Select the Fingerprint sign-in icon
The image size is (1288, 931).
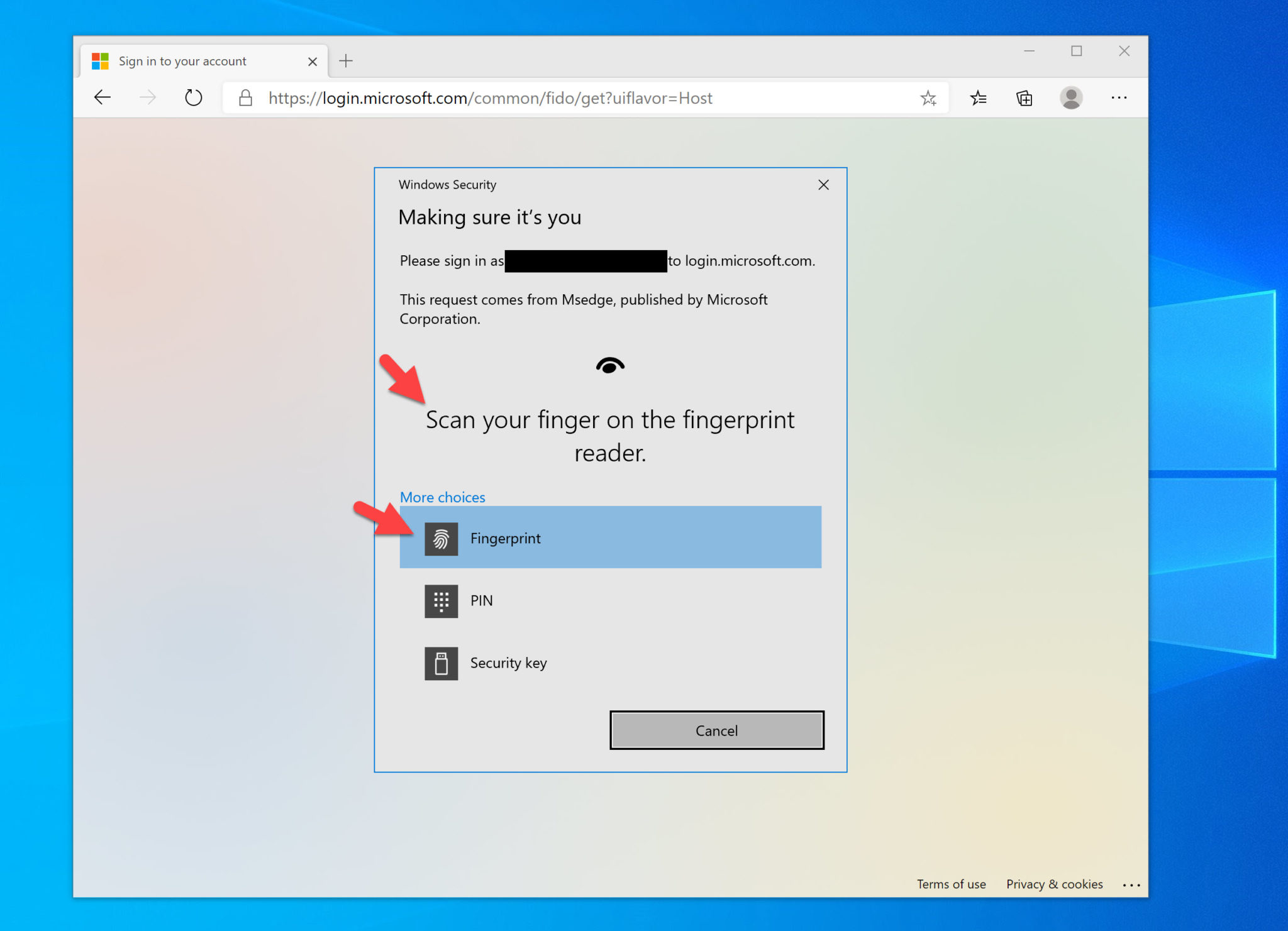(x=441, y=539)
